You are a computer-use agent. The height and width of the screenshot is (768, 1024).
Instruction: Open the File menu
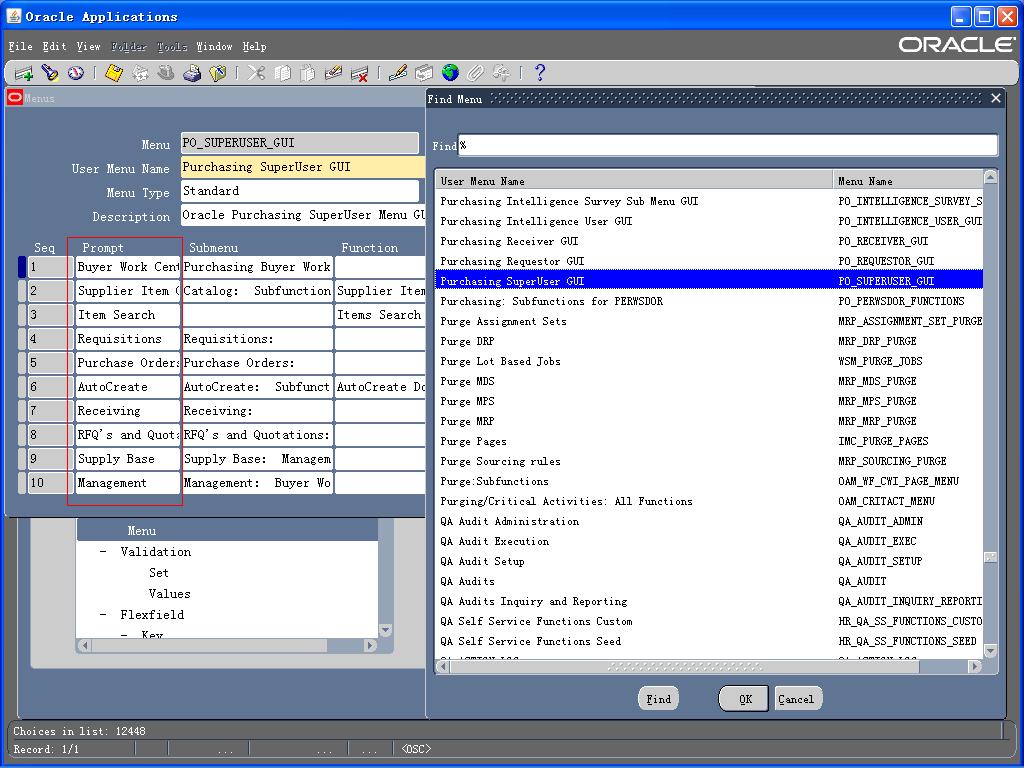(x=20, y=46)
